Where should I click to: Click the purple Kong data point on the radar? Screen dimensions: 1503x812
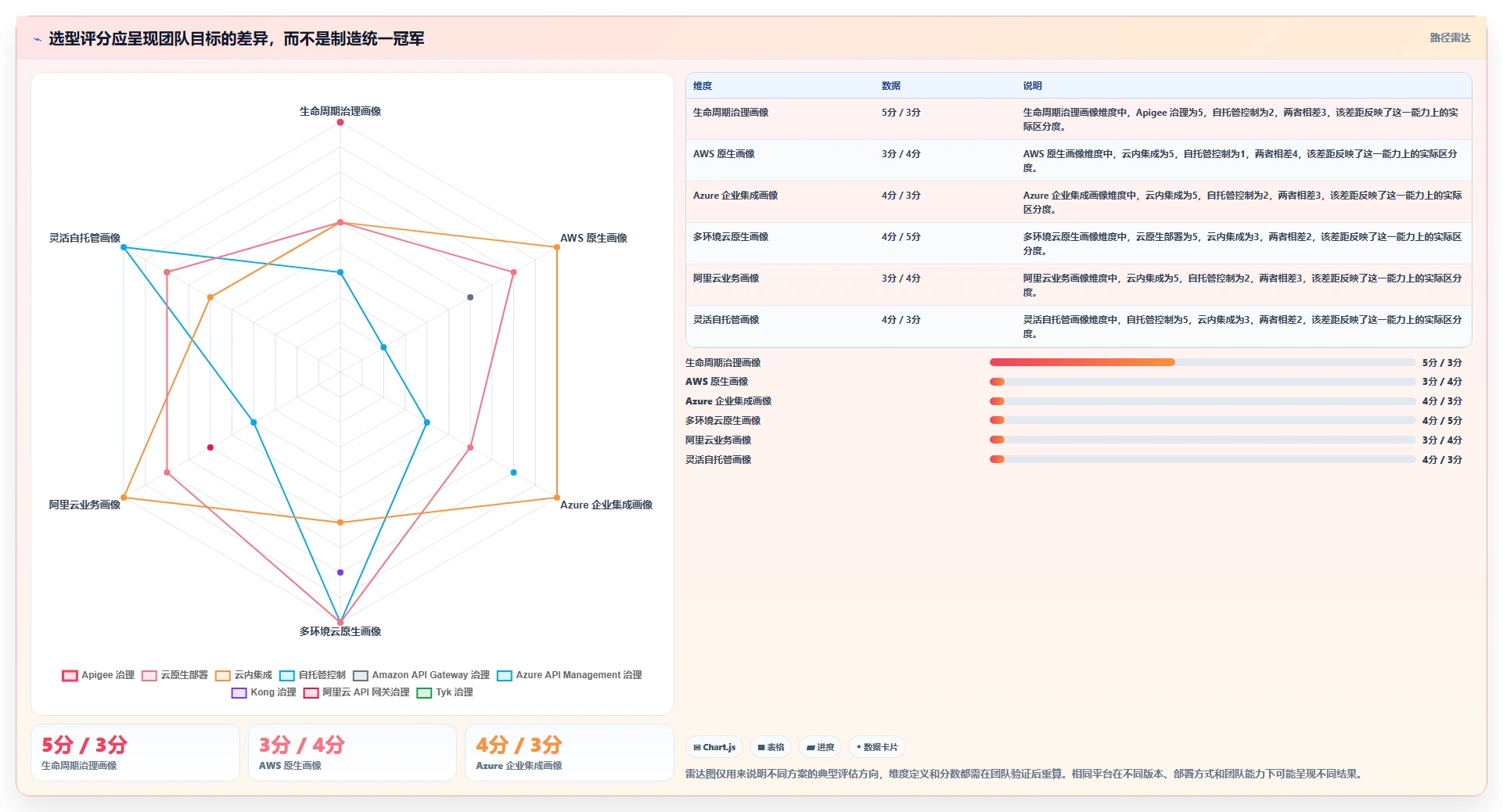tap(340, 573)
